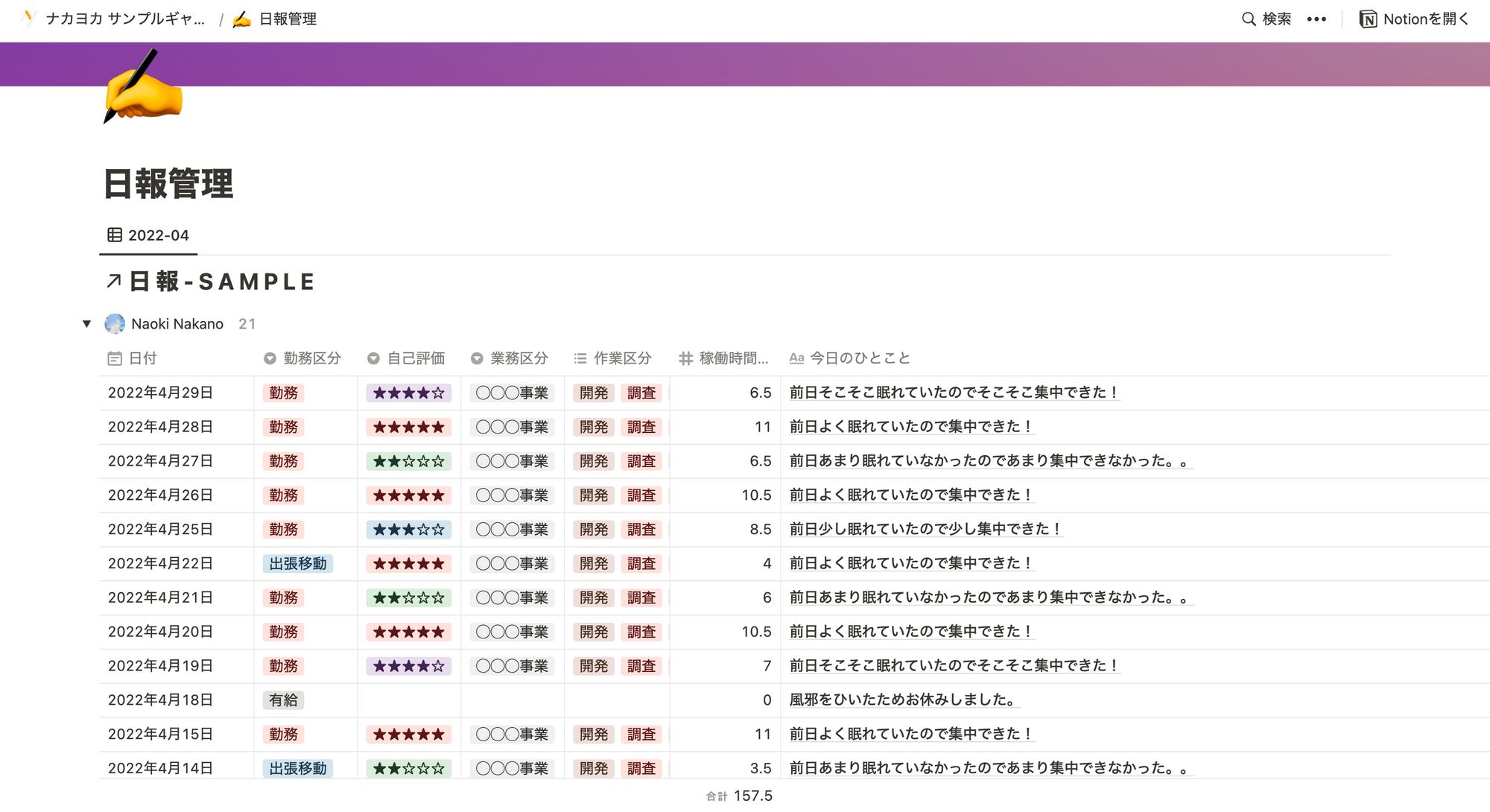The height and width of the screenshot is (812, 1490).
Task: Open the three-dot more options menu
Action: [1316, 19]
